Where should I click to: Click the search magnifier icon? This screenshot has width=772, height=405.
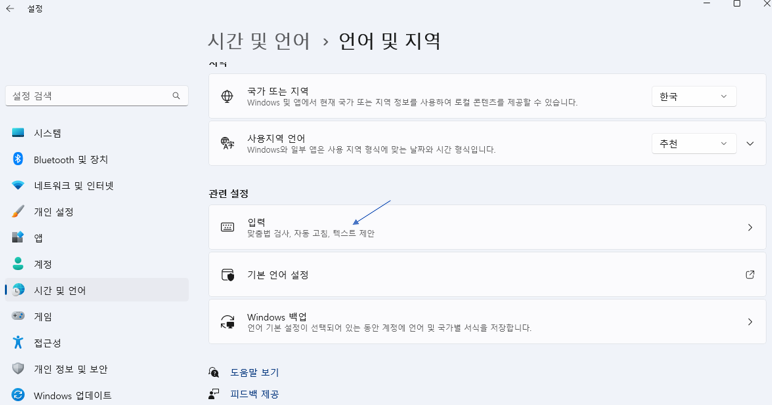[x=176, y=96]
